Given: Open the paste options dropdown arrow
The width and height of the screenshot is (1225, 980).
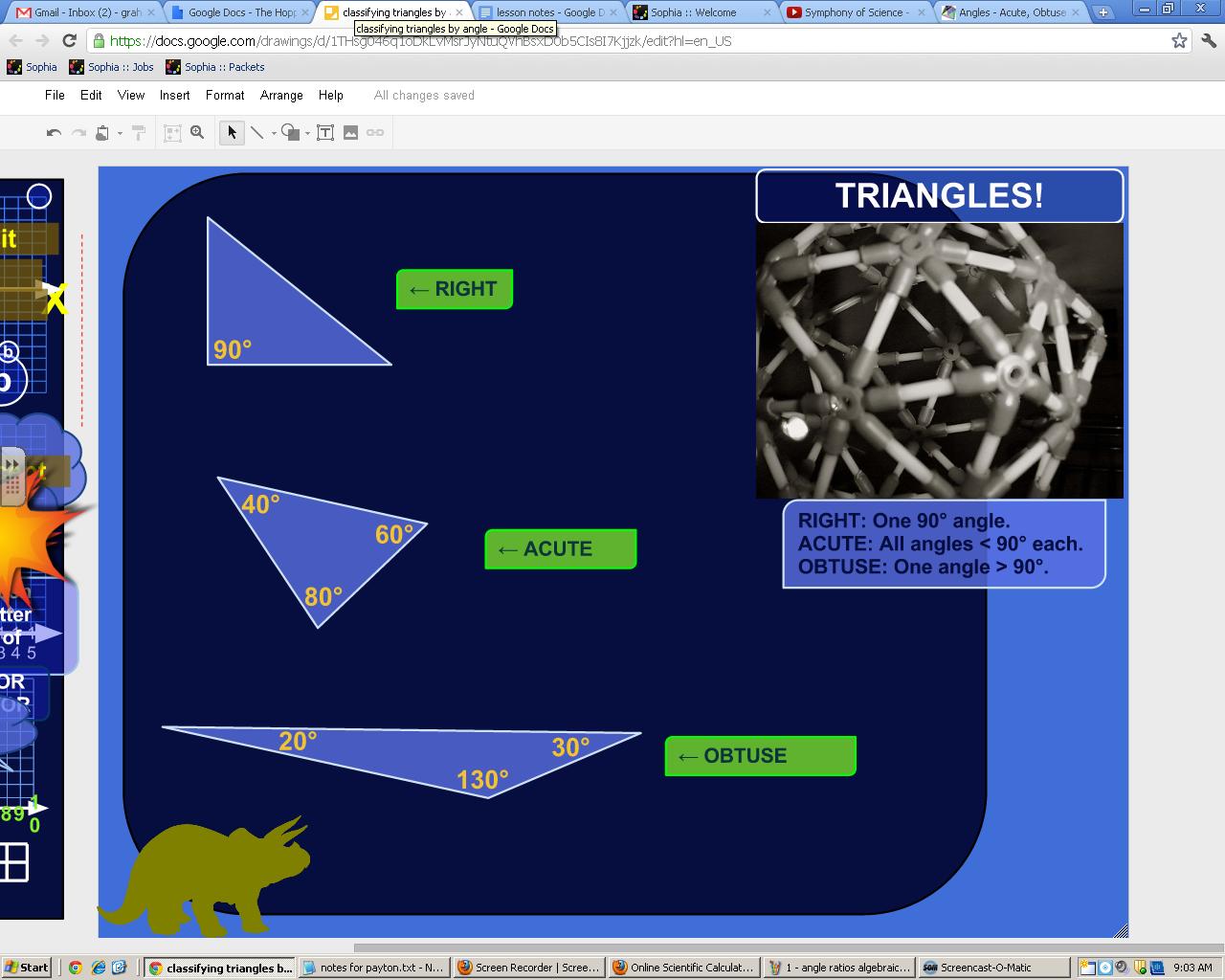Looking at the screenshot, I should tap(120, 134).
